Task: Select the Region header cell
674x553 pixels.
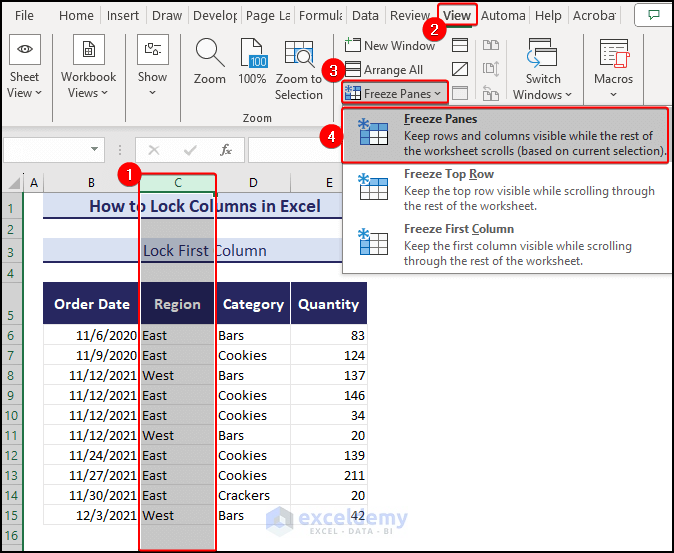Action: click(178, 303)
